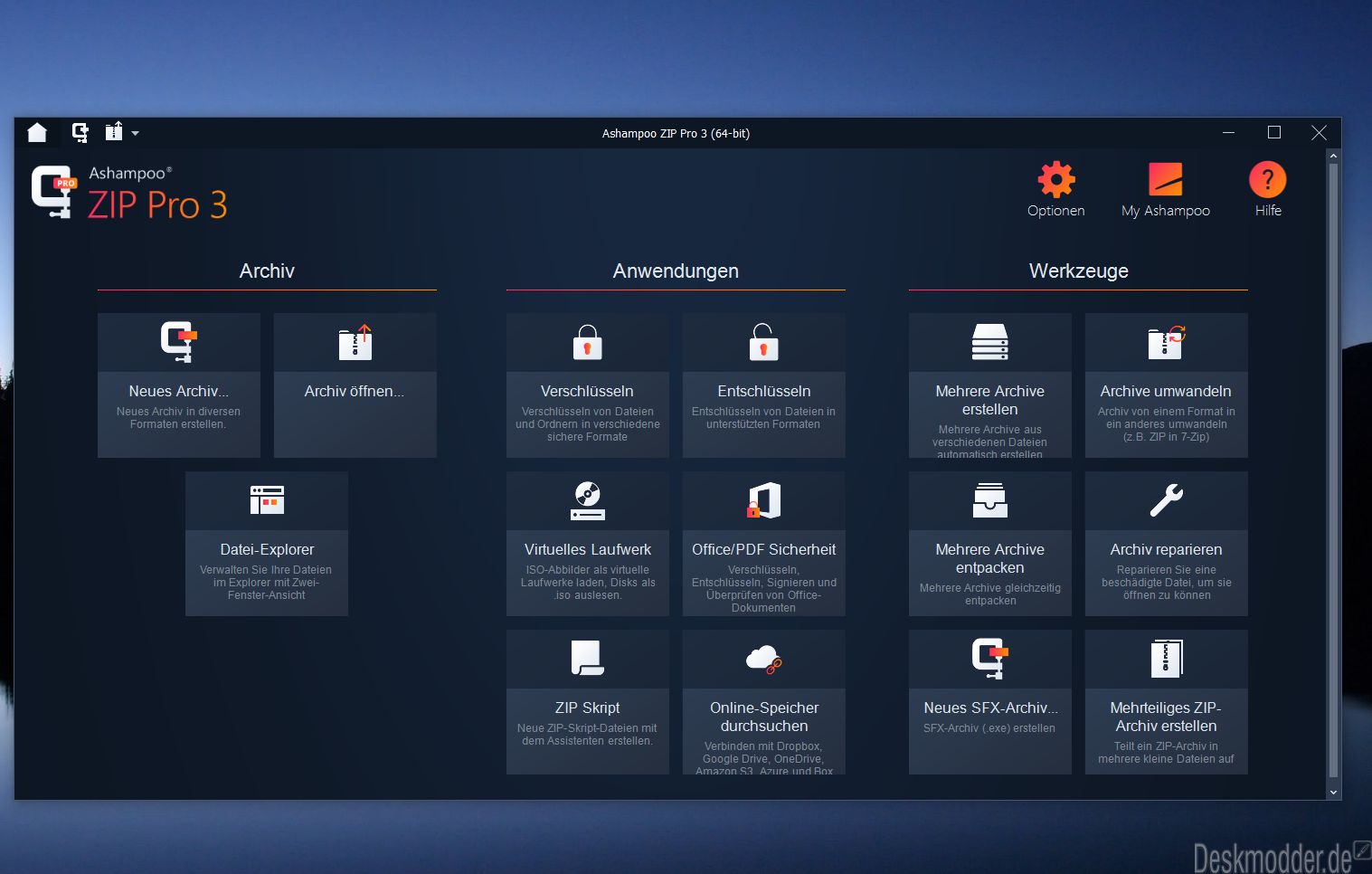This screenshot has width=1372, height=874.
Task: Click the Neues SFX-Archiv... label
Action: click(990, 708)
